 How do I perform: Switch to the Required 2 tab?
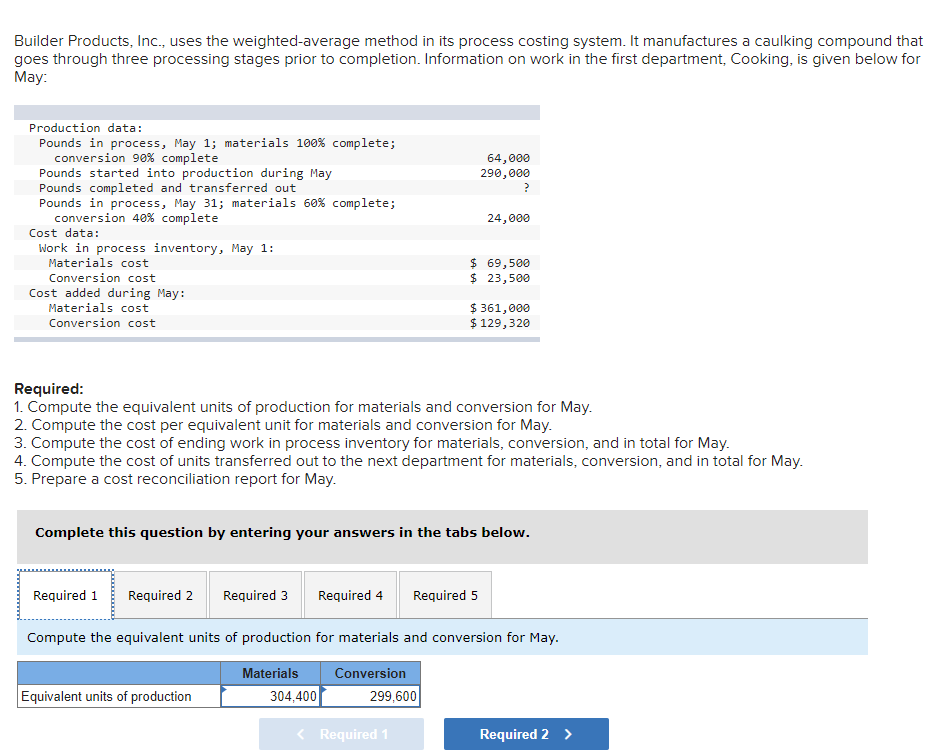point(160,594)
